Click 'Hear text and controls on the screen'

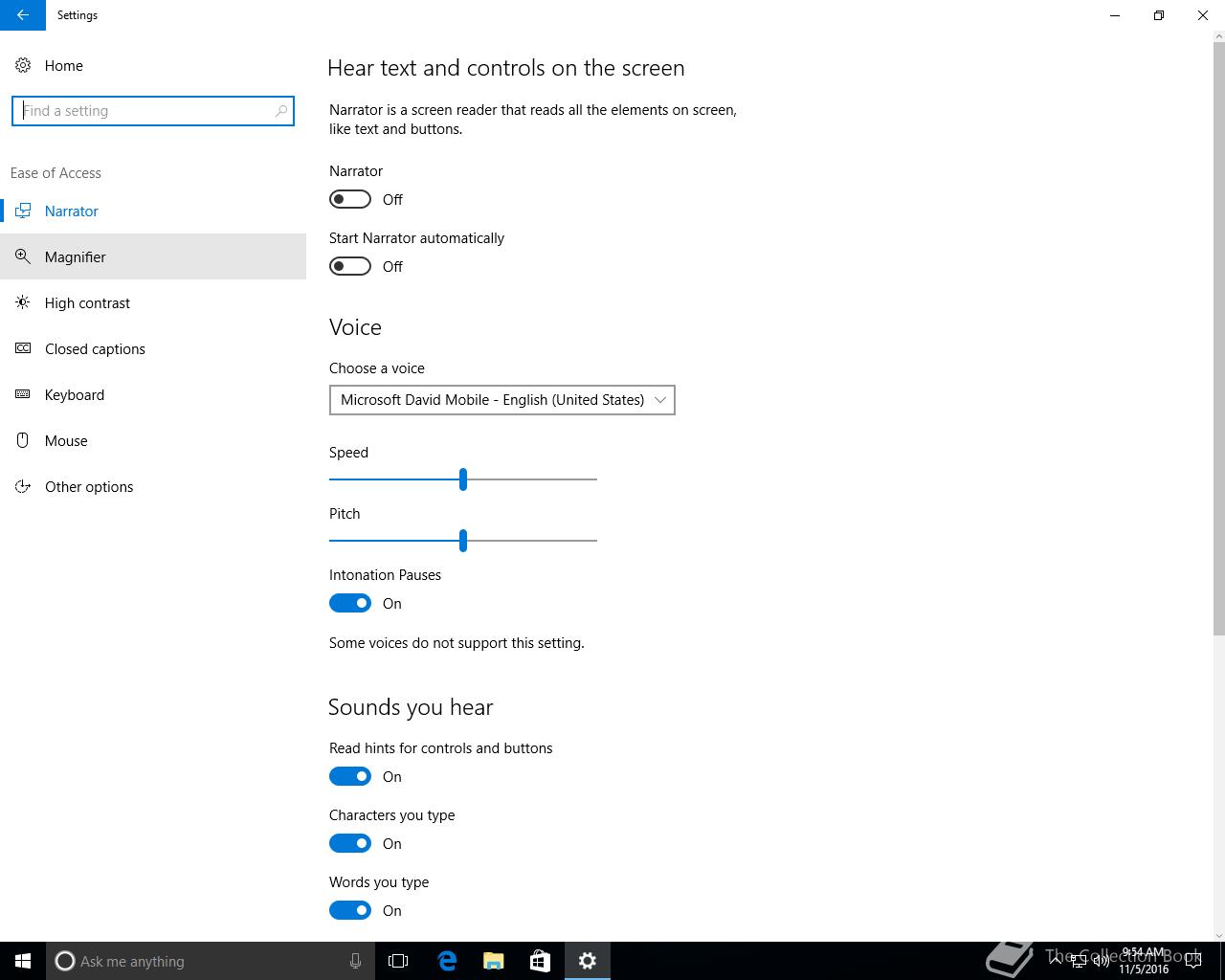pos(506,68)
